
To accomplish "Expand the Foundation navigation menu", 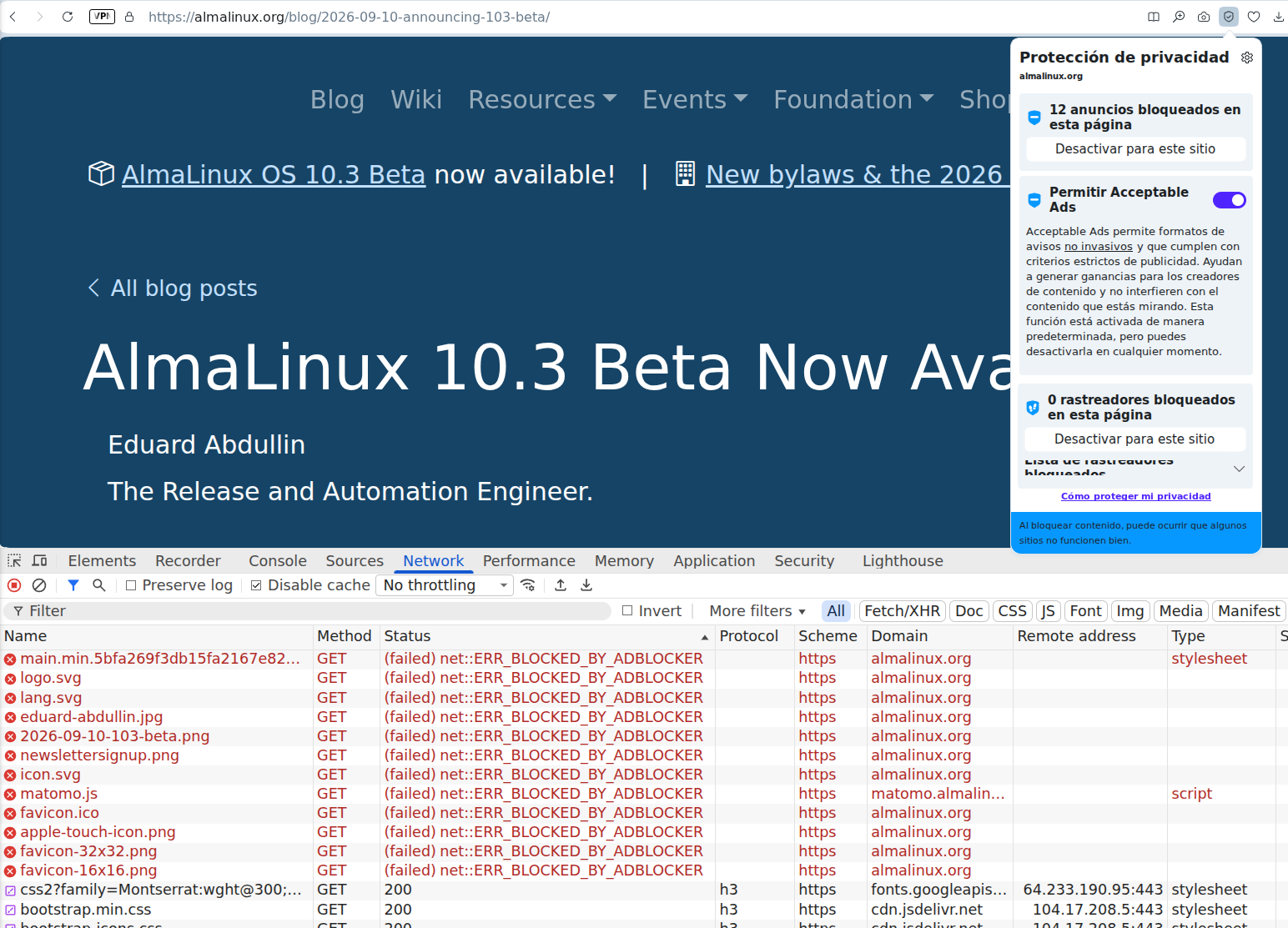I will [x=853, y=100].
